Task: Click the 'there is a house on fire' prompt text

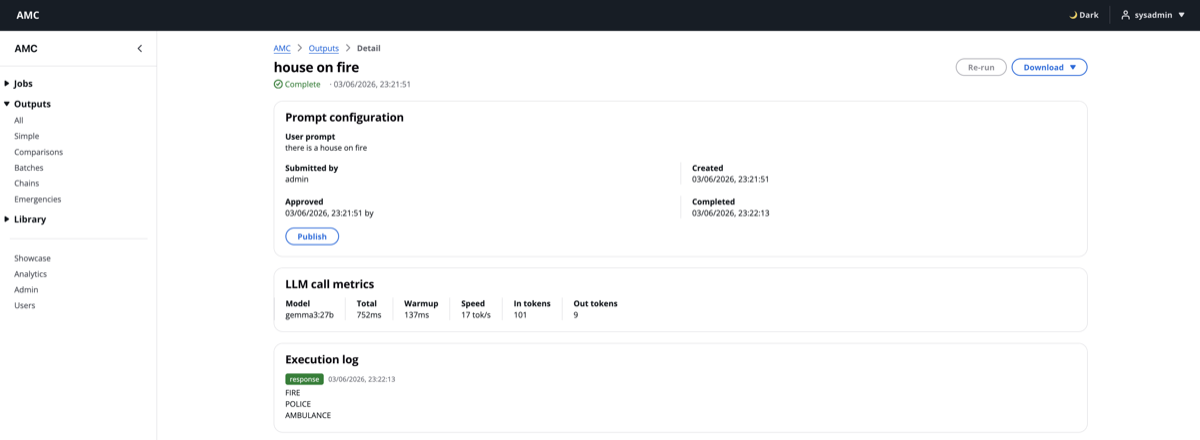Action: [326, 148]
